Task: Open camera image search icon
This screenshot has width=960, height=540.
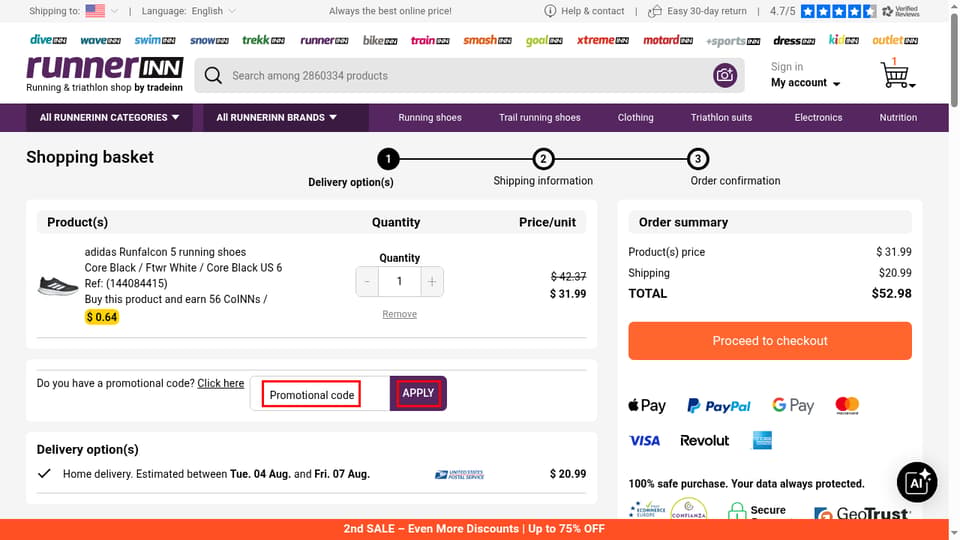Action: click(x=725, y=75)
